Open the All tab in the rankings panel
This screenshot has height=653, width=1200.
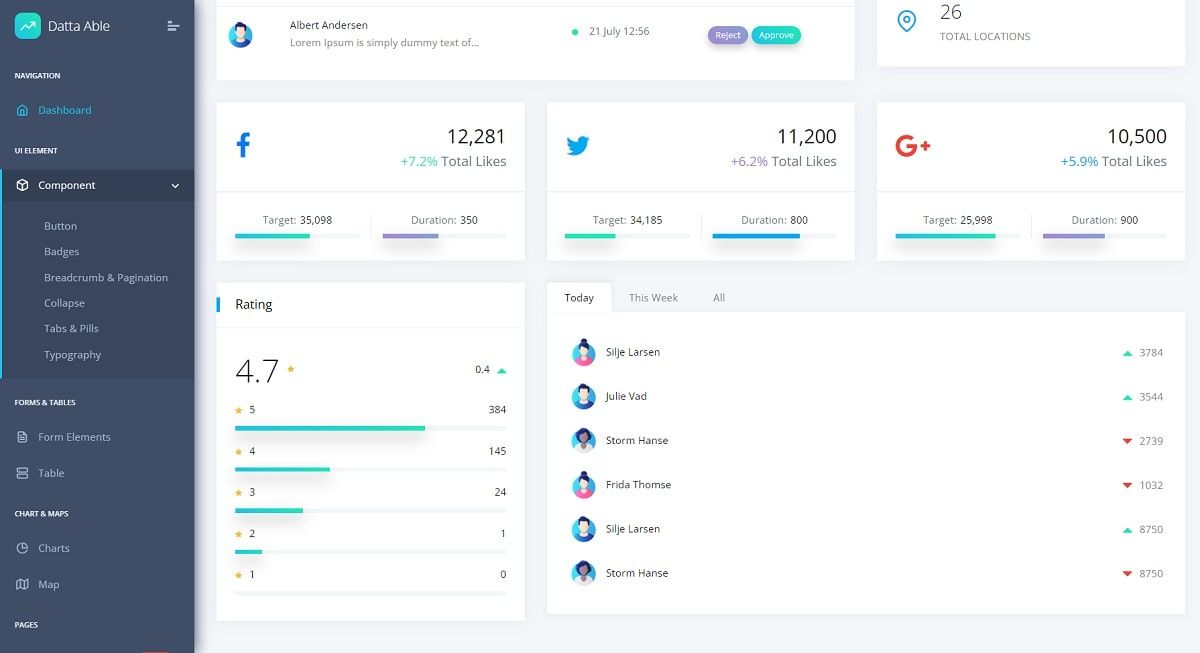718,297
